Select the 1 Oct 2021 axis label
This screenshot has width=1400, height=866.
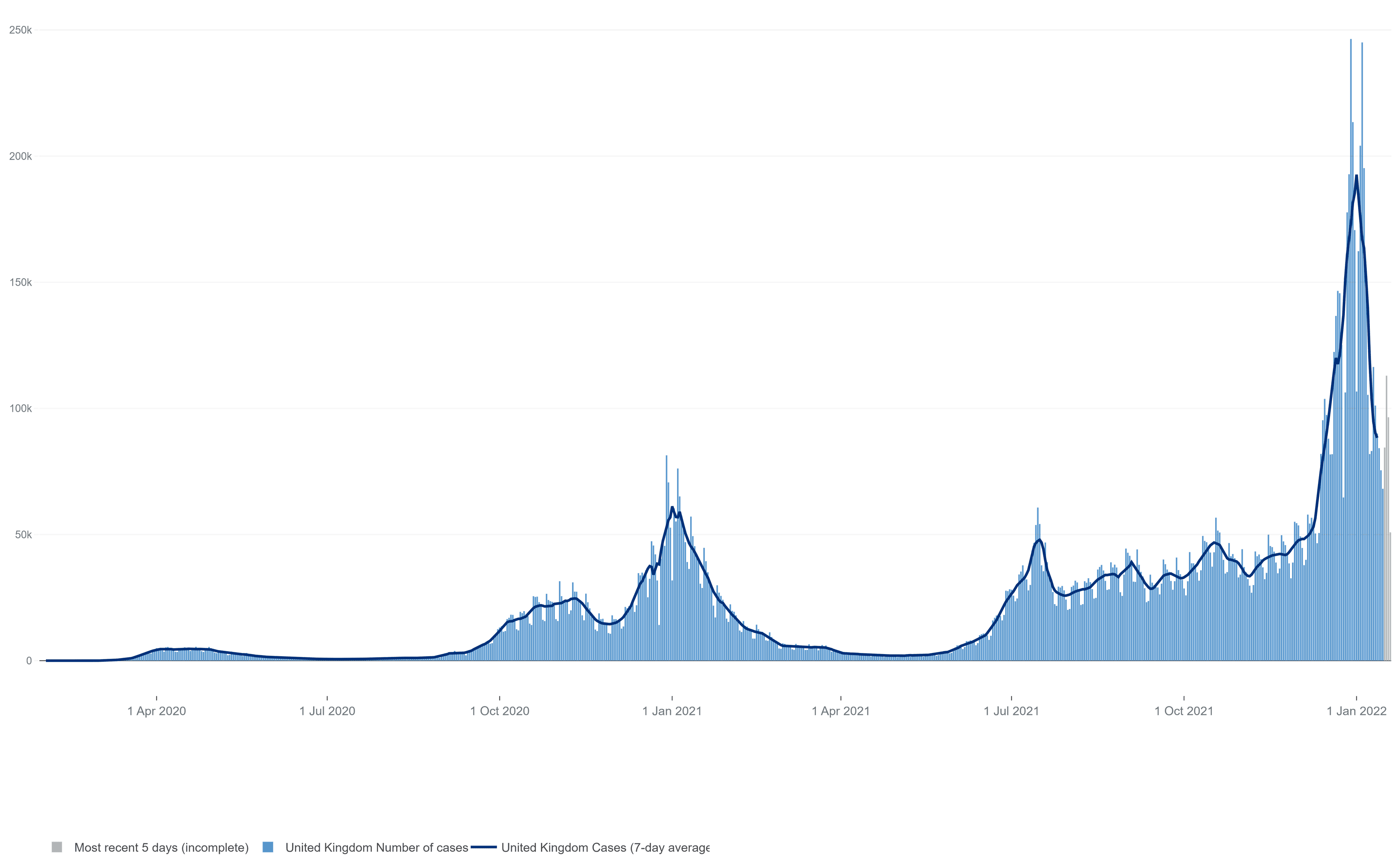coord(1184,711)
